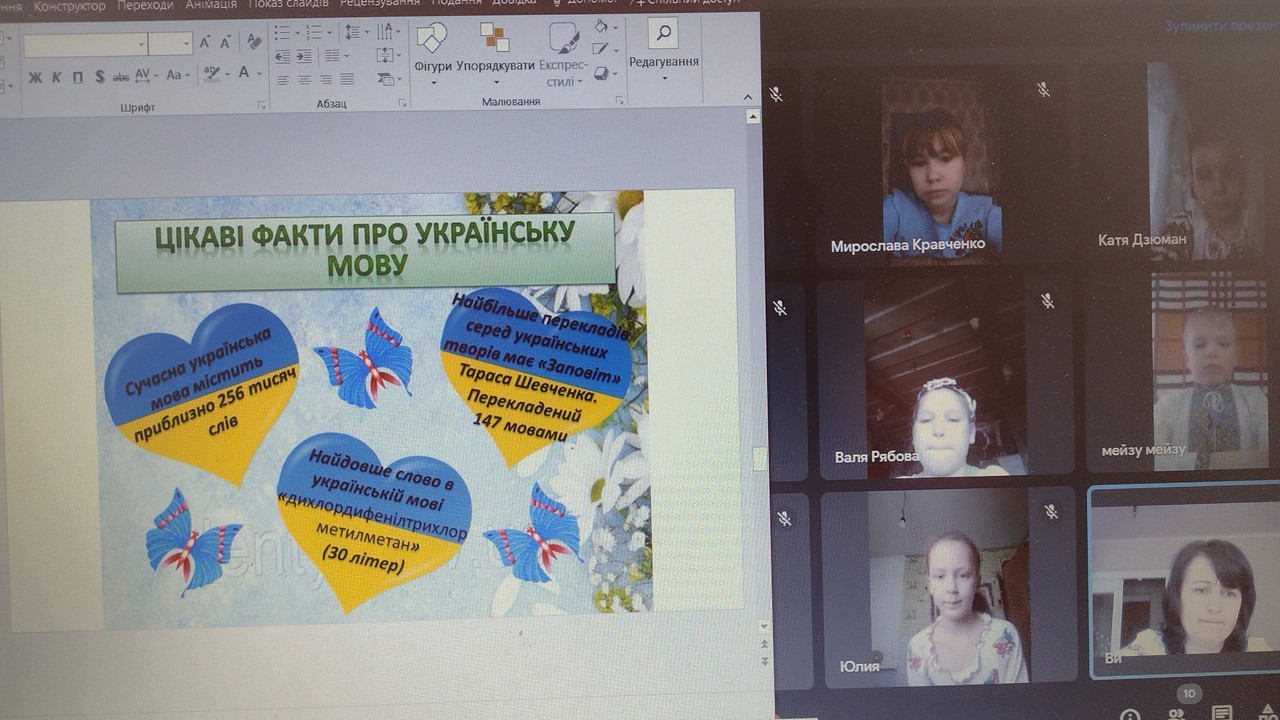Screen dimensions: 1280x720
Task: Toggle italic К formatting
Action: click(x=56, y=77)
